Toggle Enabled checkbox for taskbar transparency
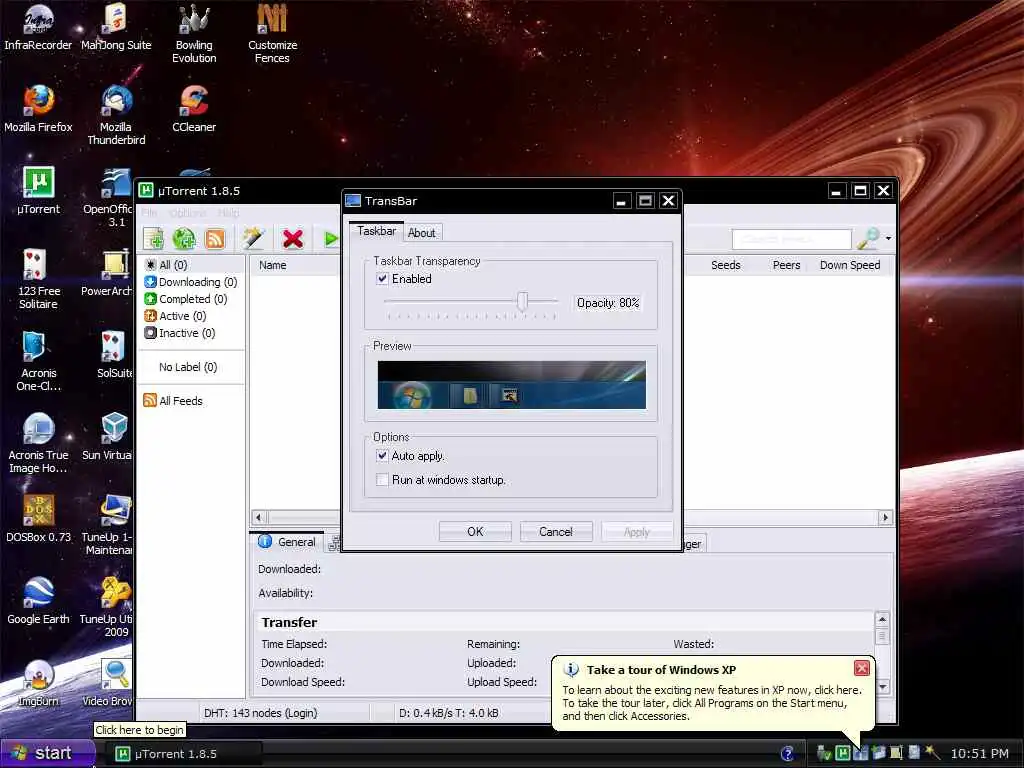1024x768 pixels. coord(382,279)
